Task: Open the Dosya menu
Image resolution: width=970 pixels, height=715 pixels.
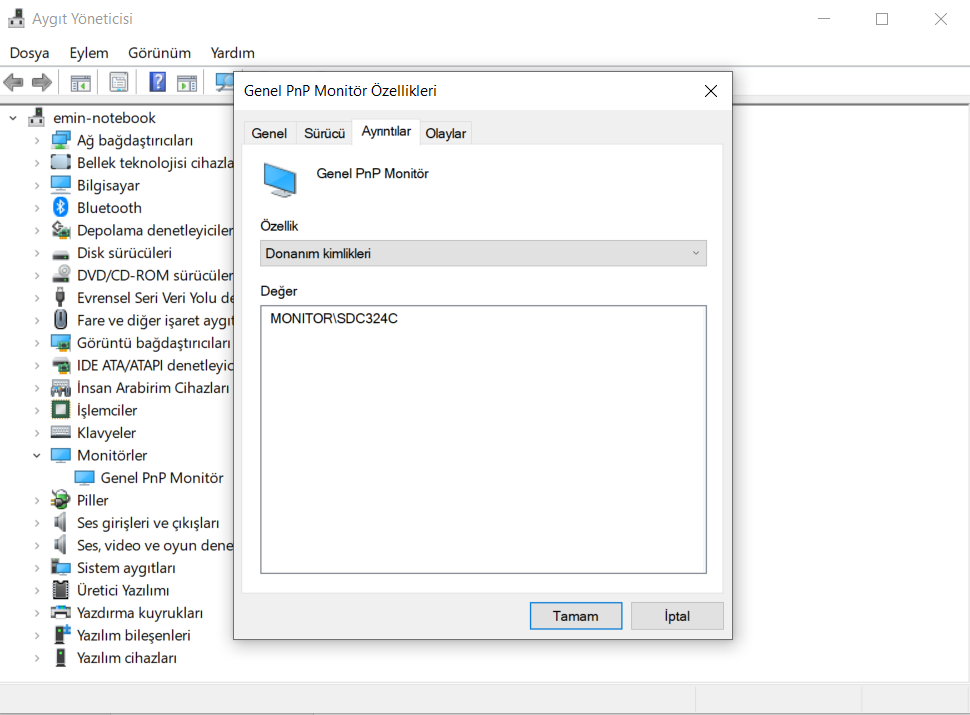Action: (29, 53)
